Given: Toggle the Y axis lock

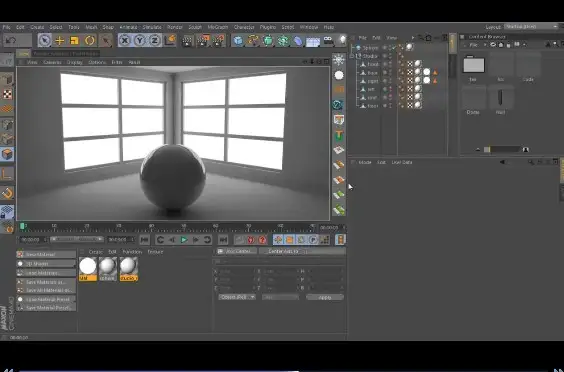Looking at the screenshot, I should click(x=140, y=40).
